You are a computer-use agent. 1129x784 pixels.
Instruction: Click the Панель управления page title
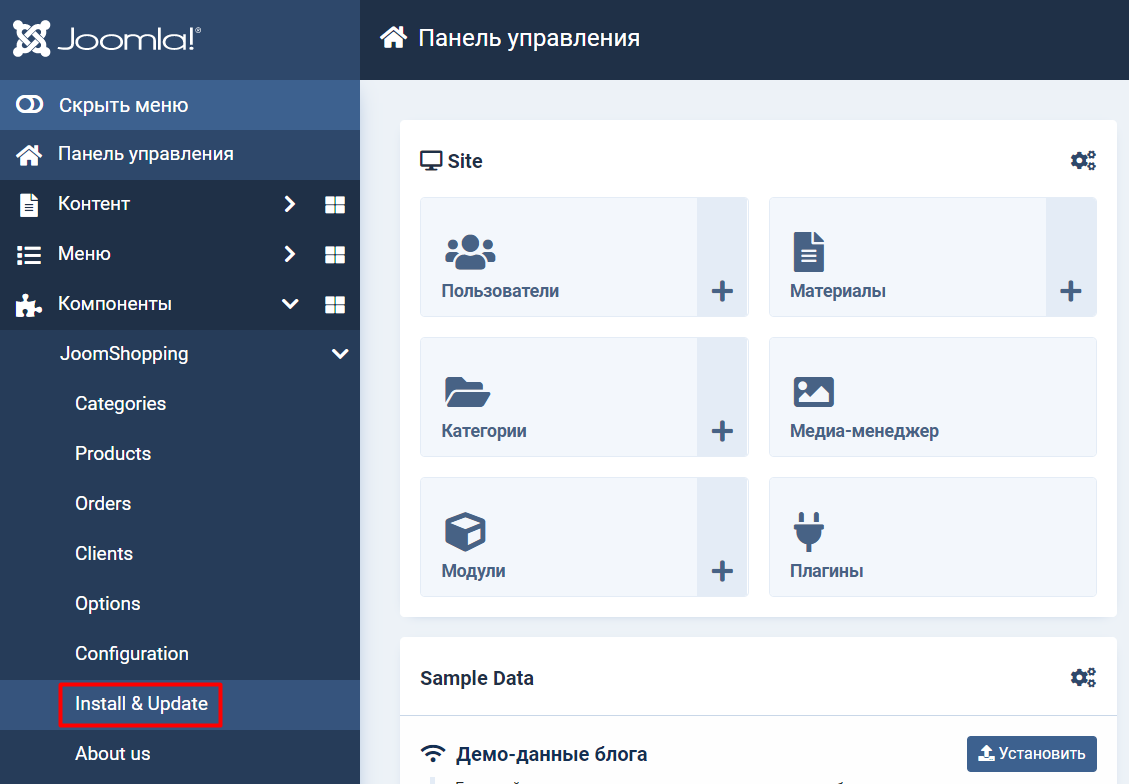click(528, 38)
